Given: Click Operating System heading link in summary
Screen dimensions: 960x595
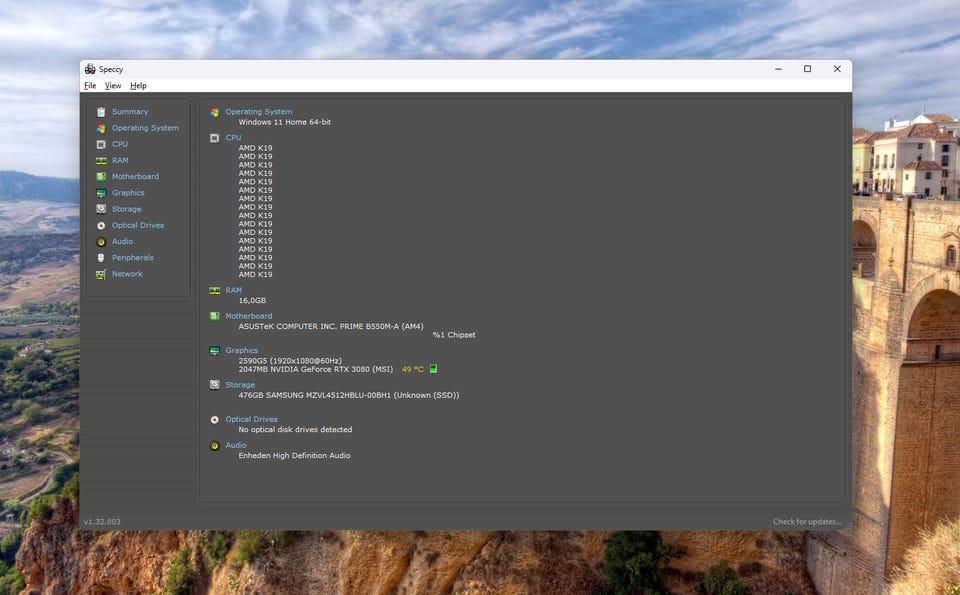Looking at the screenshot, I should point(258,111).
